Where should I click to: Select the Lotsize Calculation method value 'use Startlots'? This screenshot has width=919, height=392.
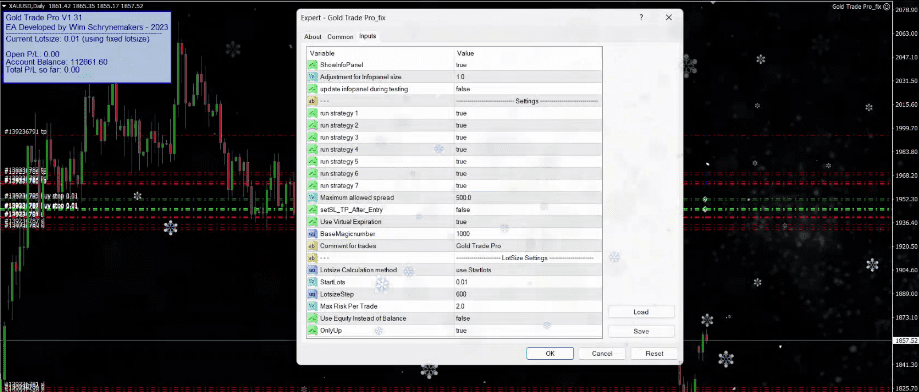tap(474, 270)
